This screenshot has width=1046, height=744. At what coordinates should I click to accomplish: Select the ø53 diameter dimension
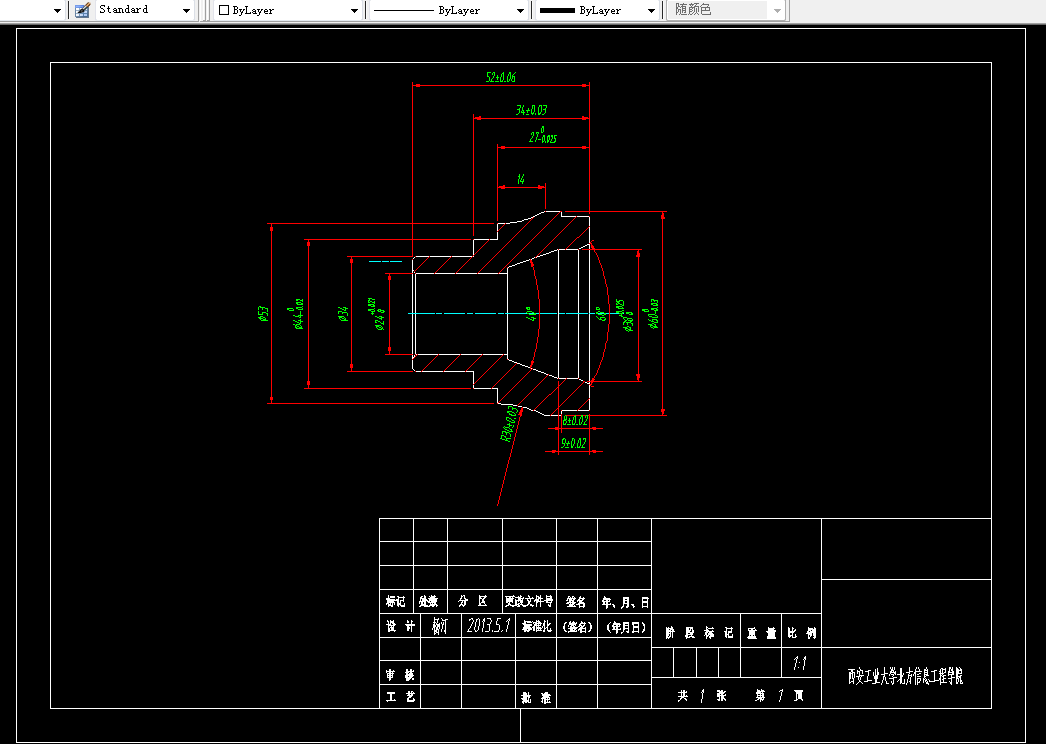tap(263, 314)
